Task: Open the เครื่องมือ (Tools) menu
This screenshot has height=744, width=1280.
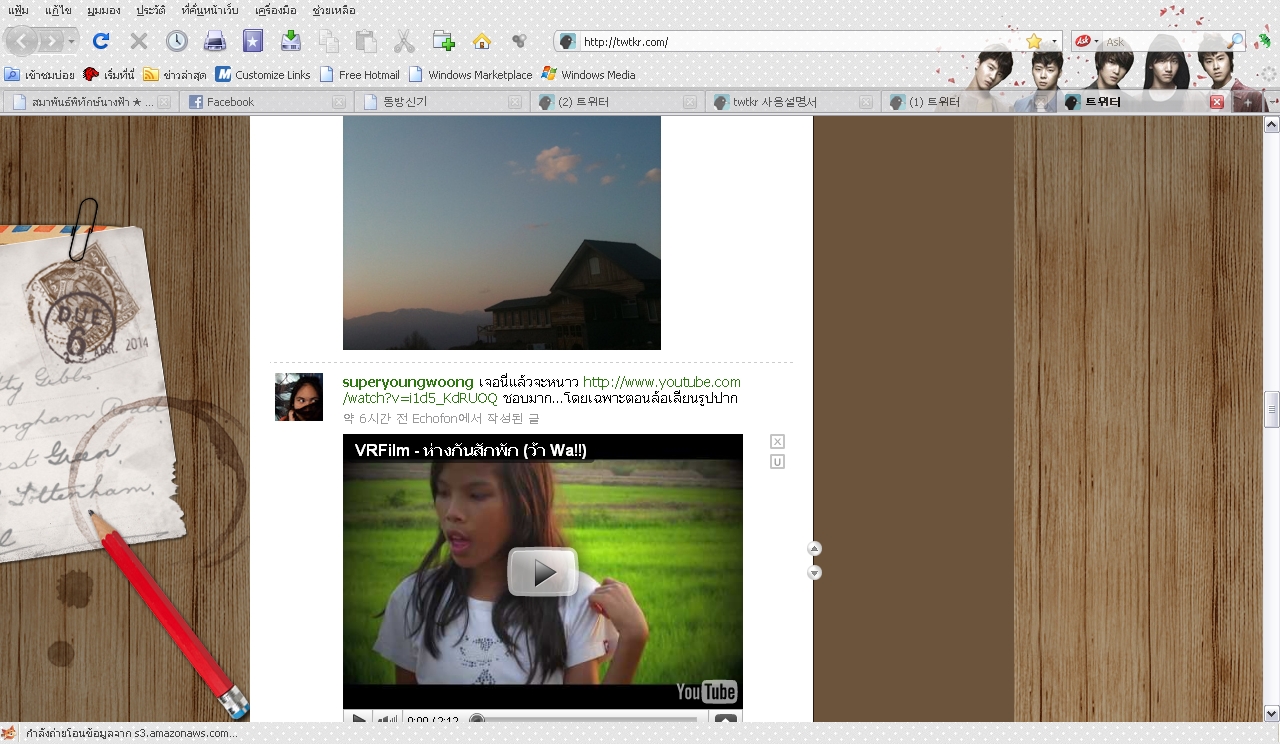Action: click(277, 10)
